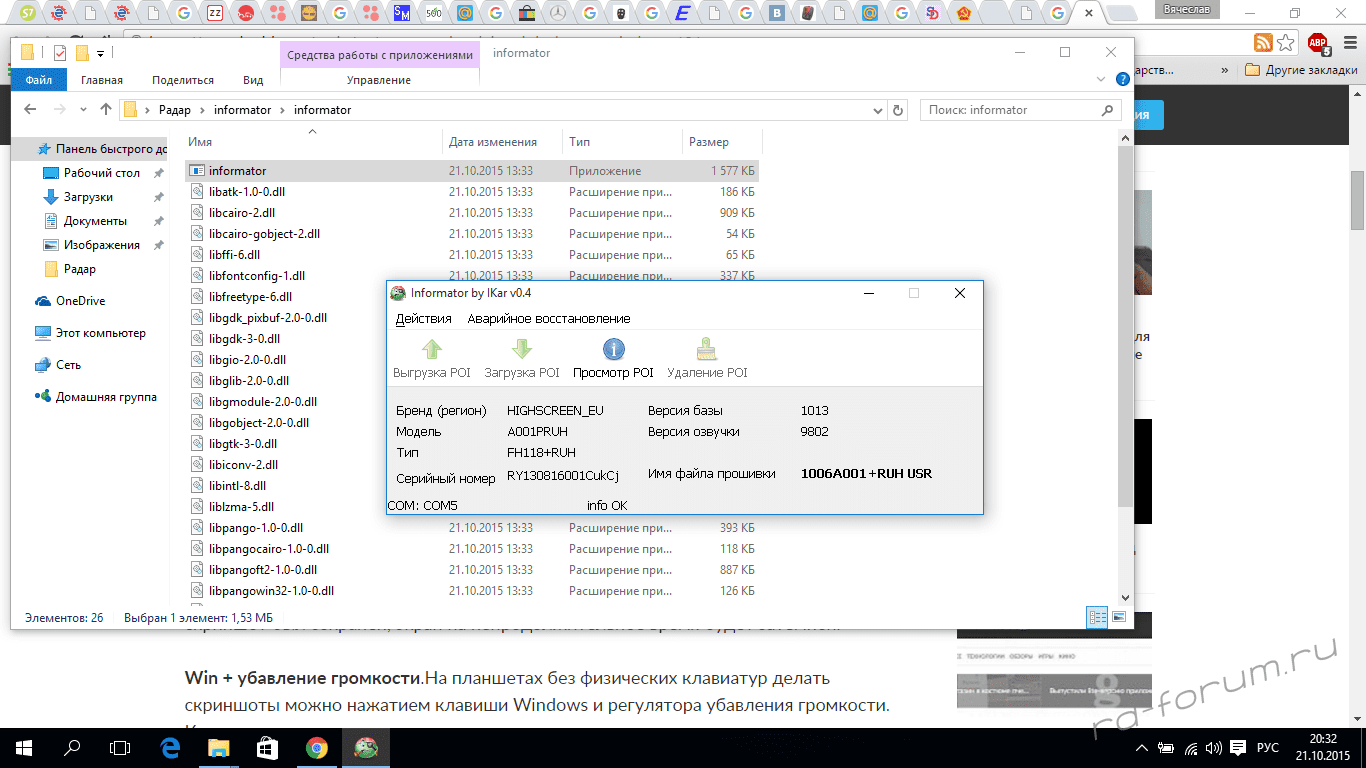Screen dimensions: 1366x768
Task: Switch to the Вид ribbon tab
Action: click(253, 80)
